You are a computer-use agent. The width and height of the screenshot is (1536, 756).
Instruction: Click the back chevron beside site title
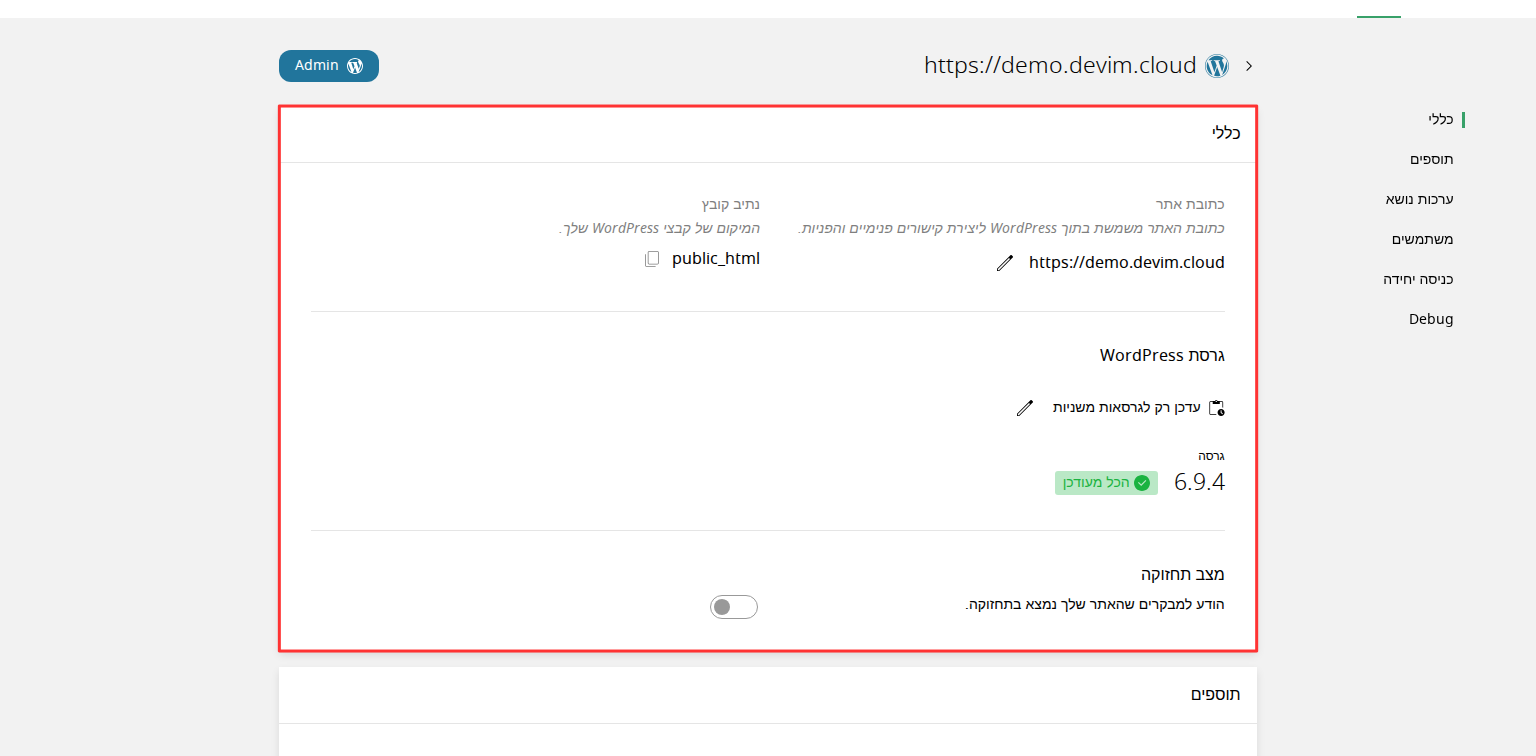pyautogui.click(x=1249, y=66)
